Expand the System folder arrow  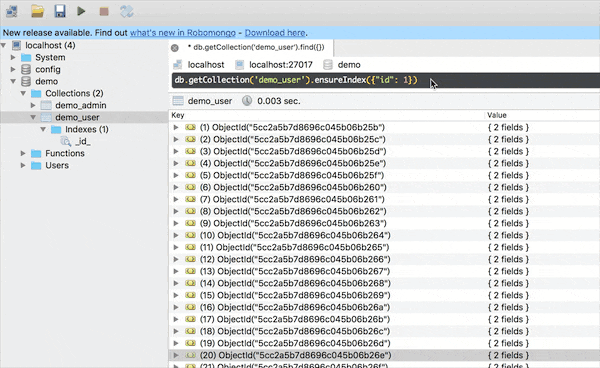[x=13, y=57]
